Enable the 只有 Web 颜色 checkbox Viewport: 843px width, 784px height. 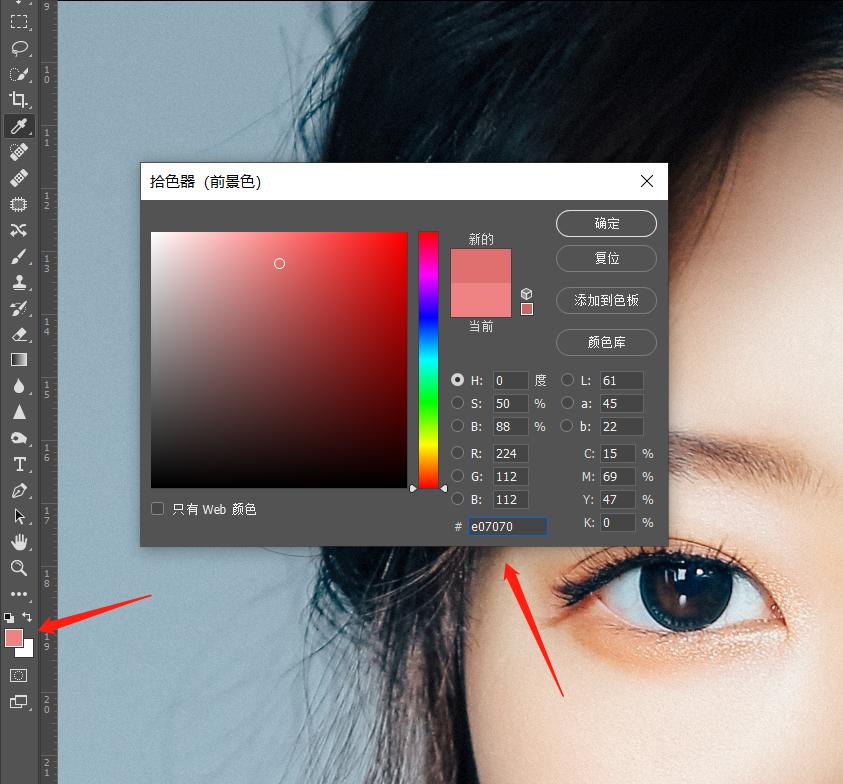pyautogui.click(x=158, y=509)
